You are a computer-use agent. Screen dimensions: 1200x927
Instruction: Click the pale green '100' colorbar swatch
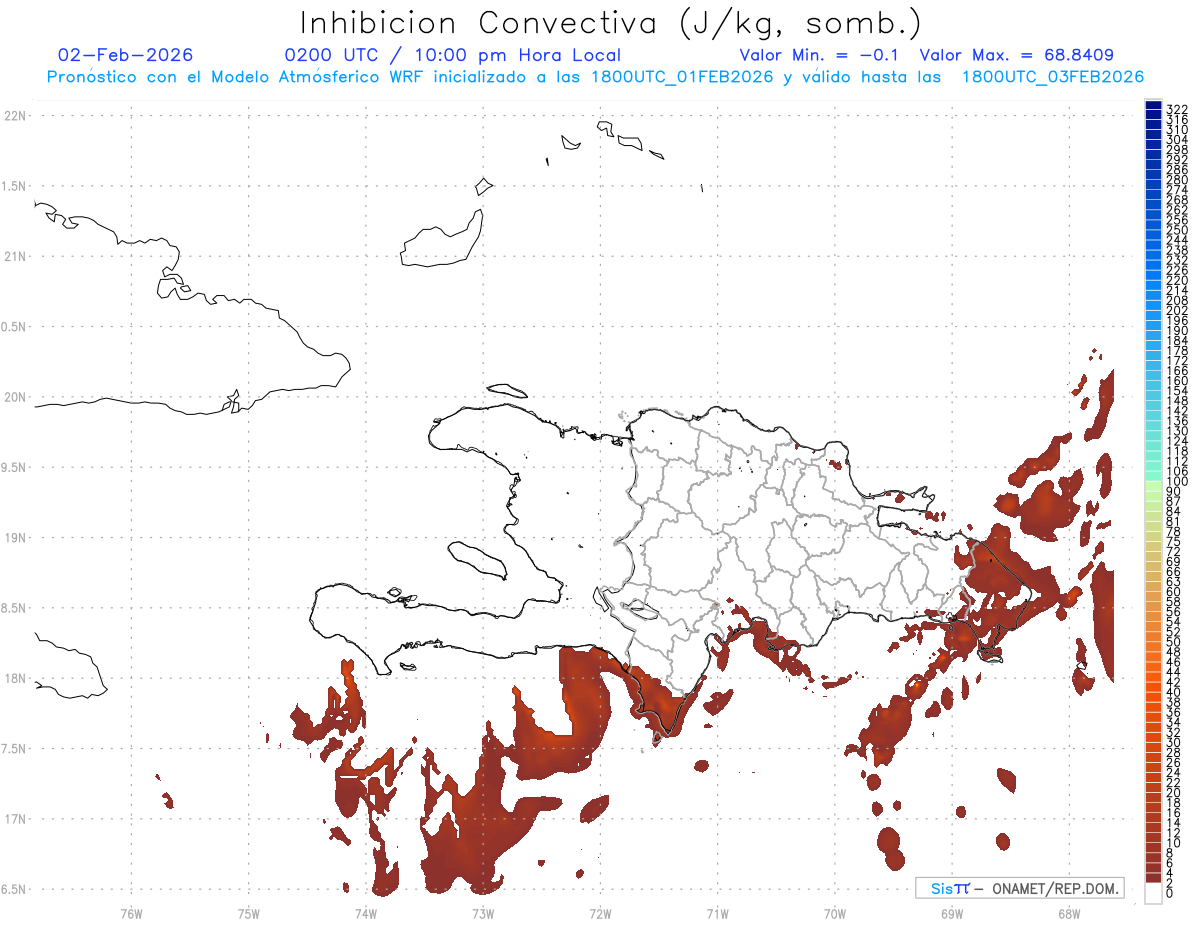[x=1154, y=484]
